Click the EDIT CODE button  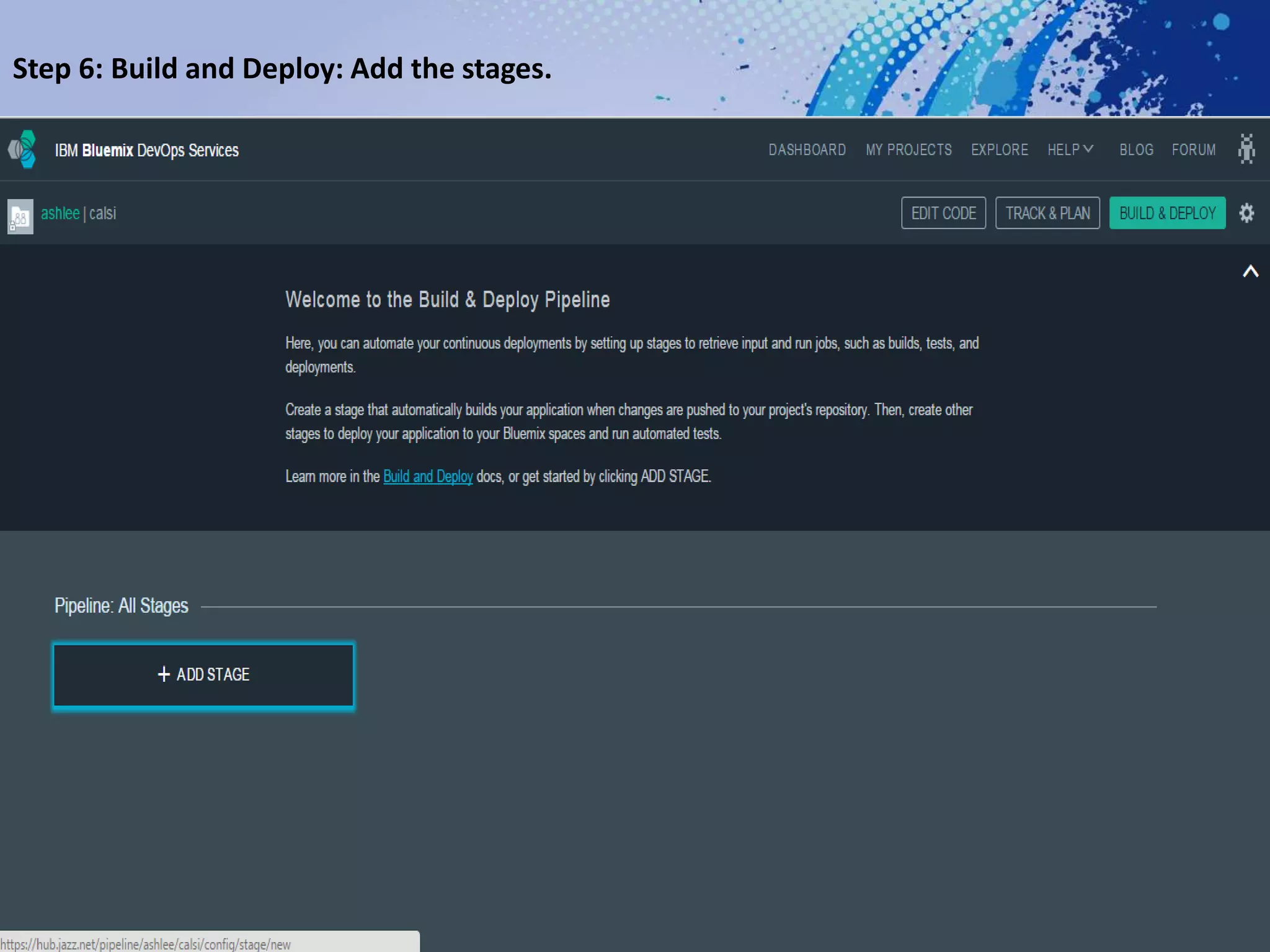click(x=943, y=213)
